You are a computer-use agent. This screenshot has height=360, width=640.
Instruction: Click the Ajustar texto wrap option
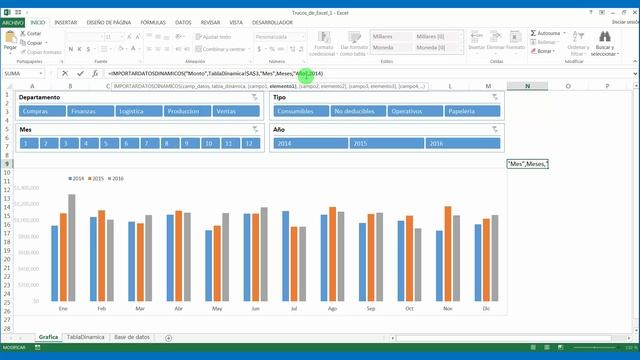213,37
